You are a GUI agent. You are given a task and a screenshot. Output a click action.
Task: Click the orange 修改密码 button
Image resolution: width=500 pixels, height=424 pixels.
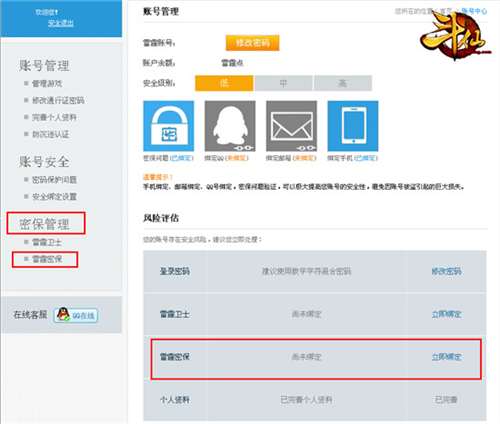pos(253,43)
